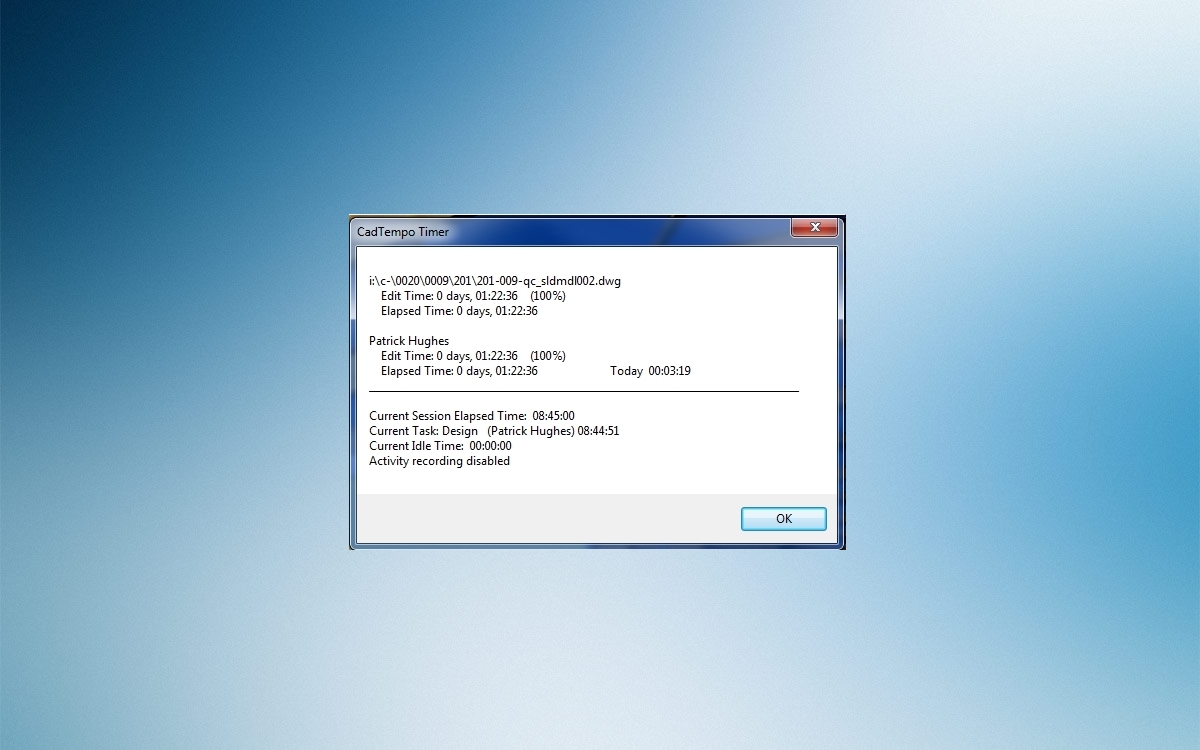The image size is (1200, 750).
Task: Click the standalone Patrick Hughes name line
Action: (409, 341)
